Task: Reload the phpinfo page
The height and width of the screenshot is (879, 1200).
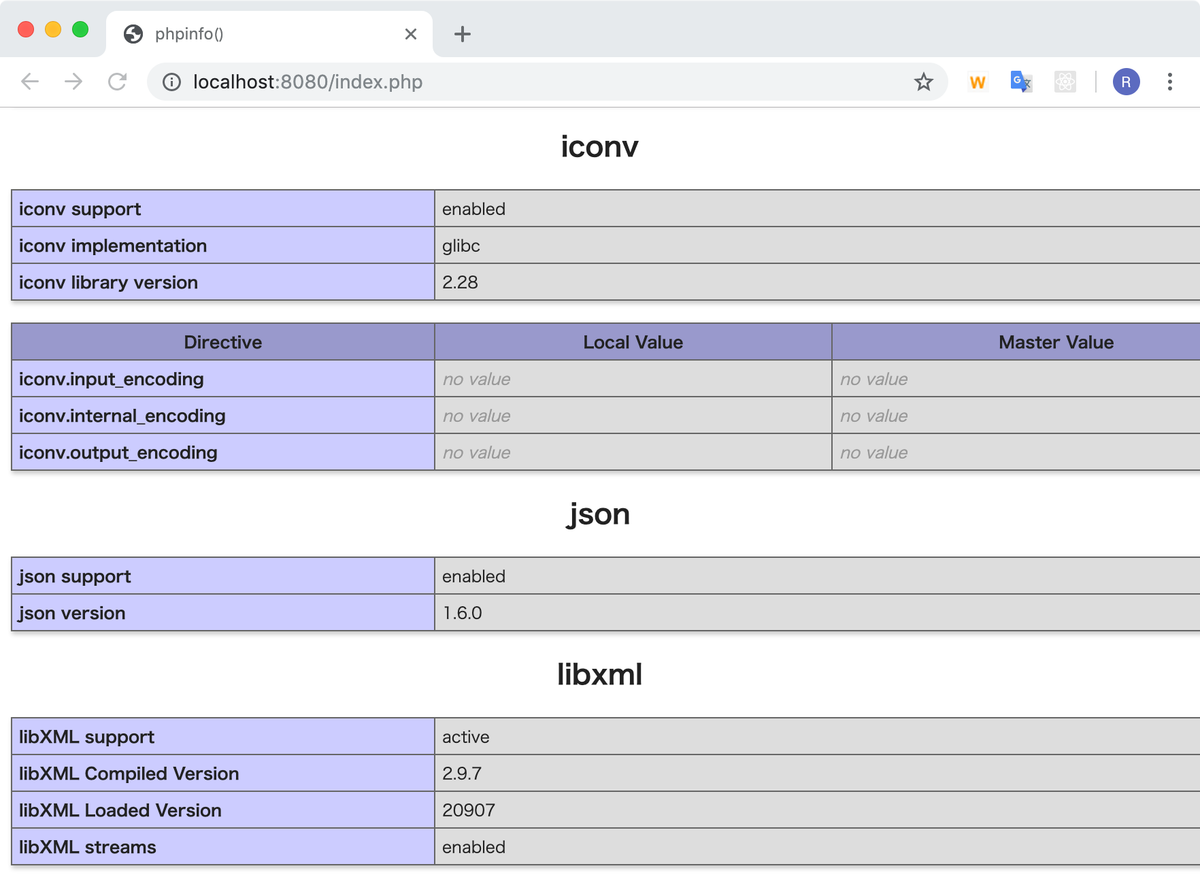Action: [117, 82]
